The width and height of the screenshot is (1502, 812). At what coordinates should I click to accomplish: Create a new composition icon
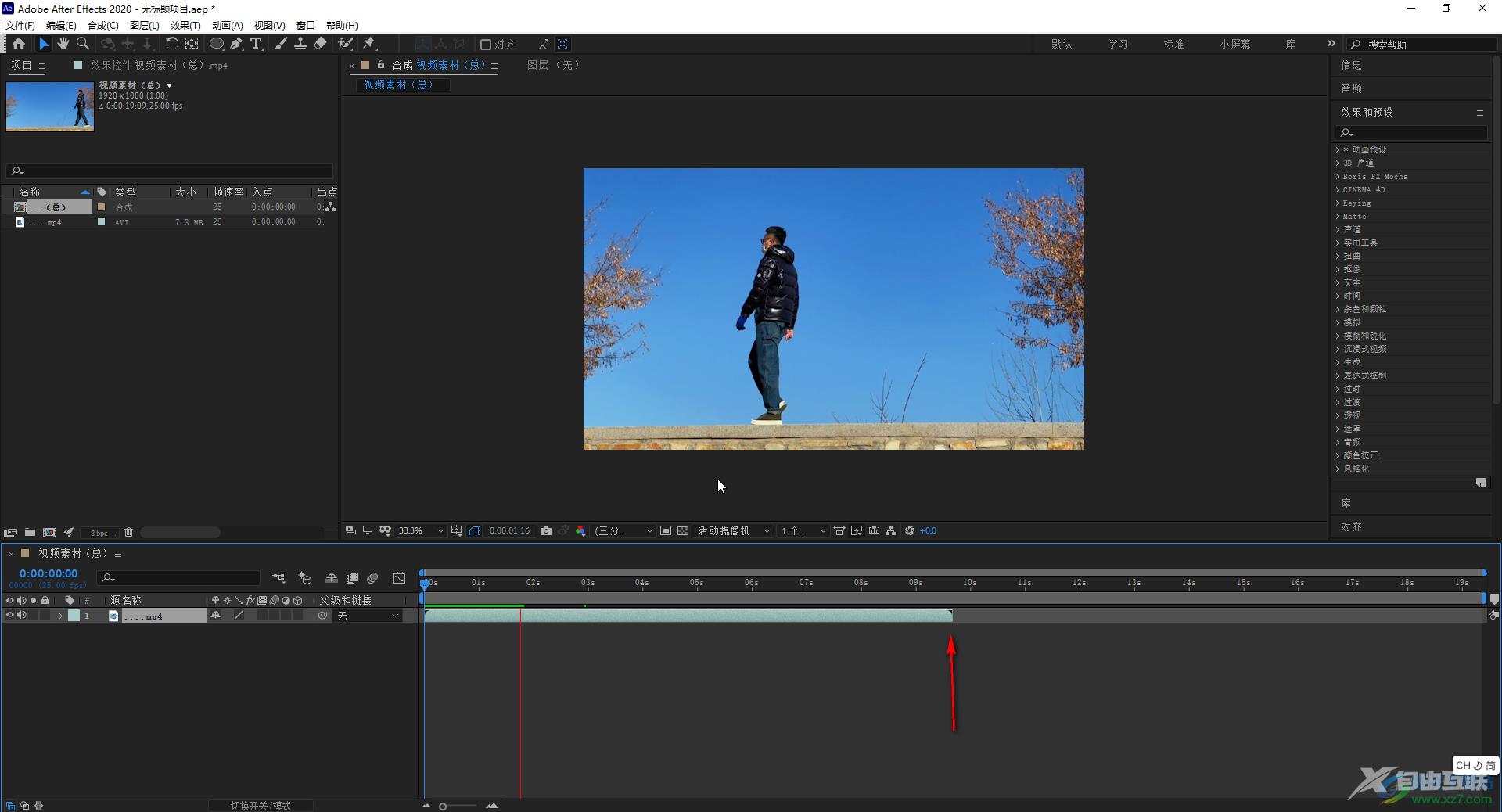tap(49, 533)
